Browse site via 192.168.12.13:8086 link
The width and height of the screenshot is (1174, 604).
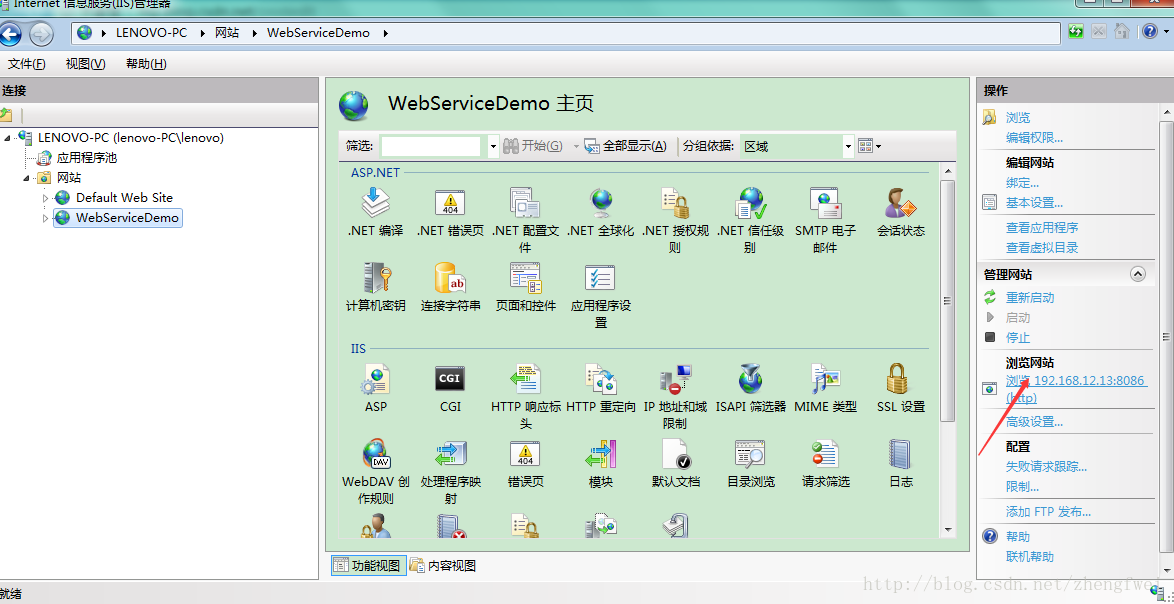[1076, 388]
